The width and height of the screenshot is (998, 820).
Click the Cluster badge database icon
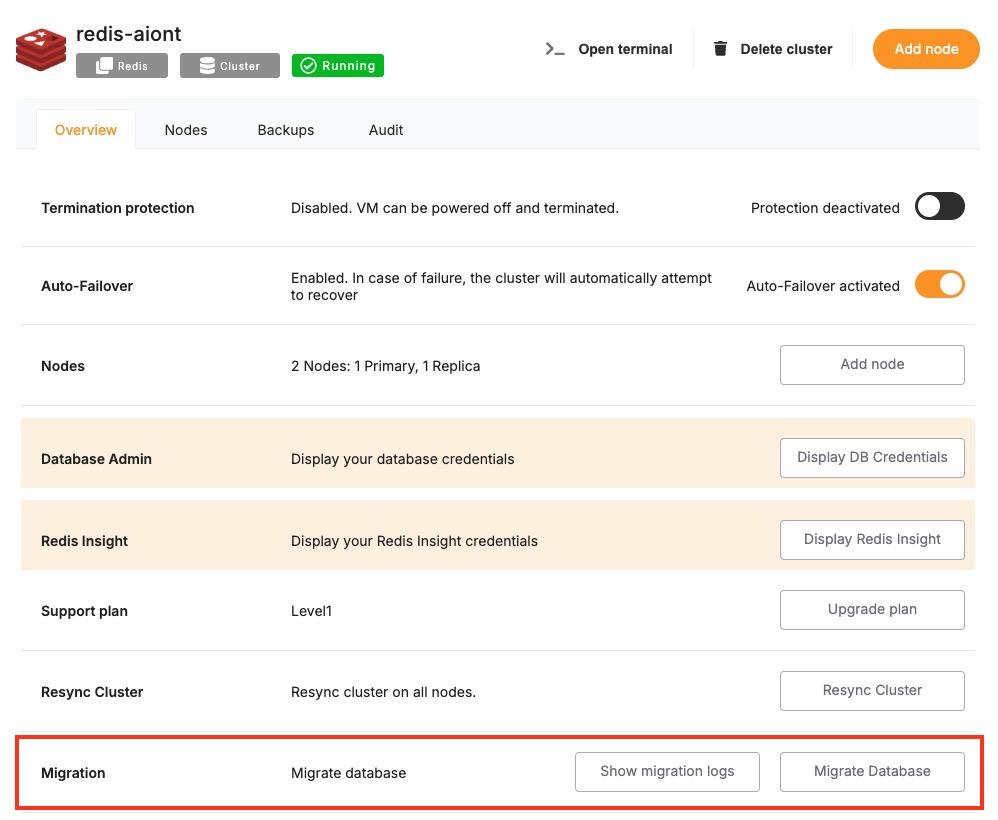207,66
